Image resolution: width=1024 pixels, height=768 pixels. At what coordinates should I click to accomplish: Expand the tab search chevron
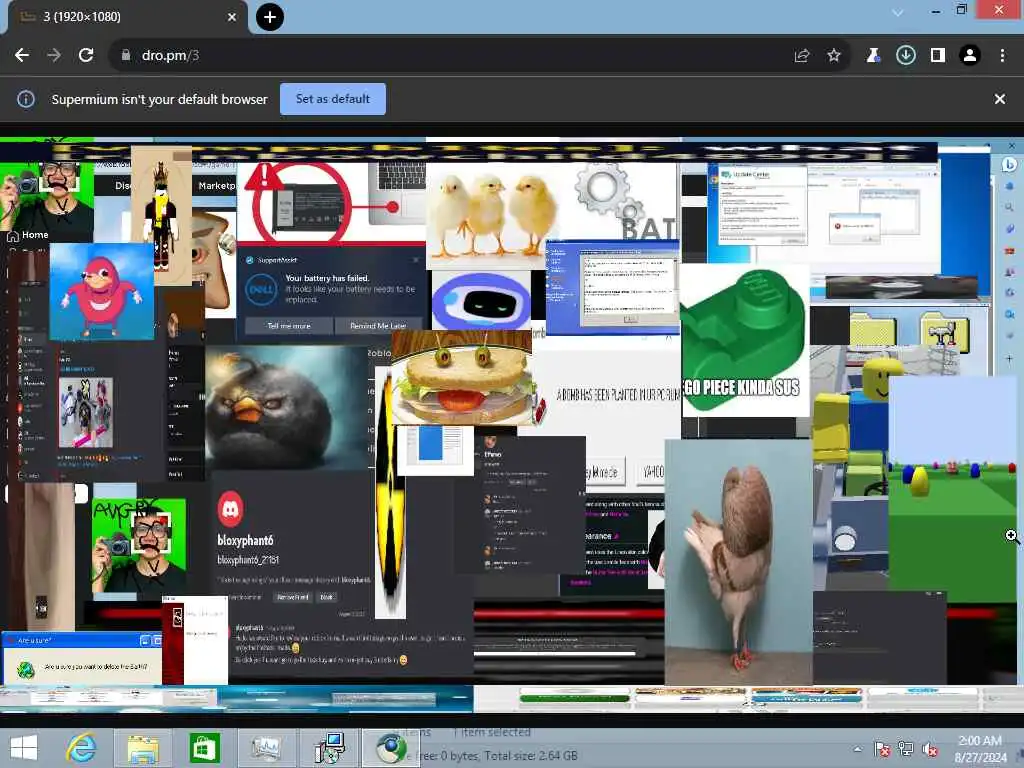[898, 12]
